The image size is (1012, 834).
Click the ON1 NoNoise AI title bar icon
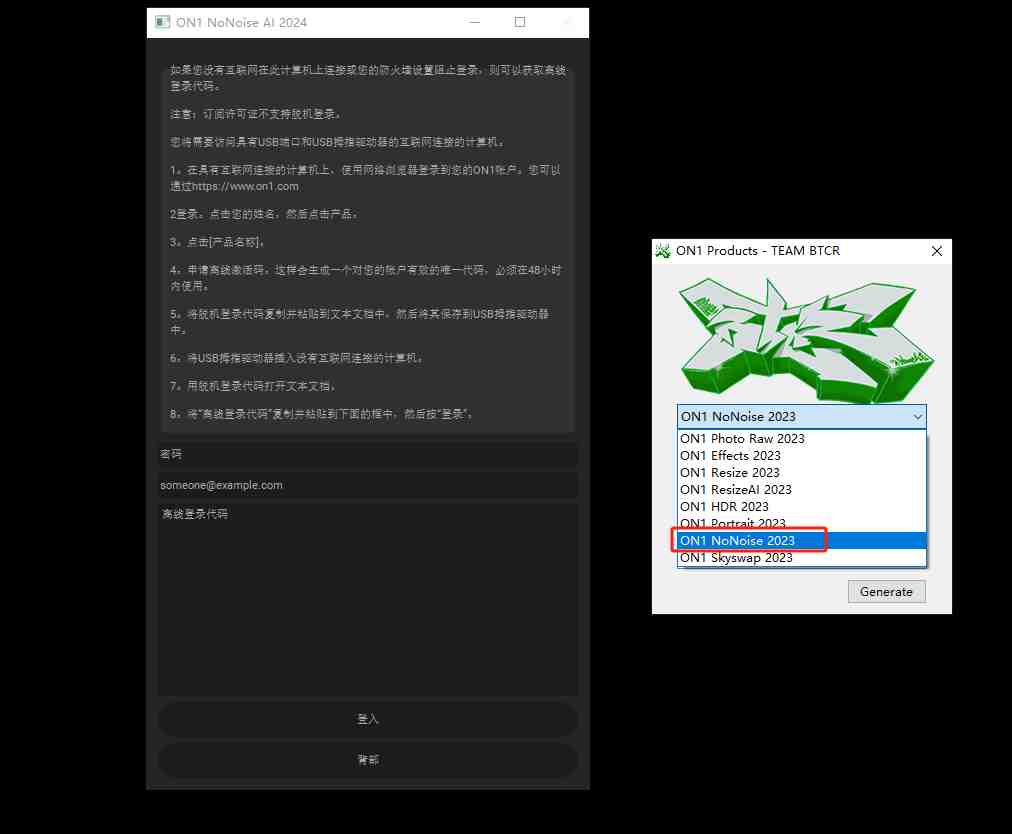tap(161, 22)
